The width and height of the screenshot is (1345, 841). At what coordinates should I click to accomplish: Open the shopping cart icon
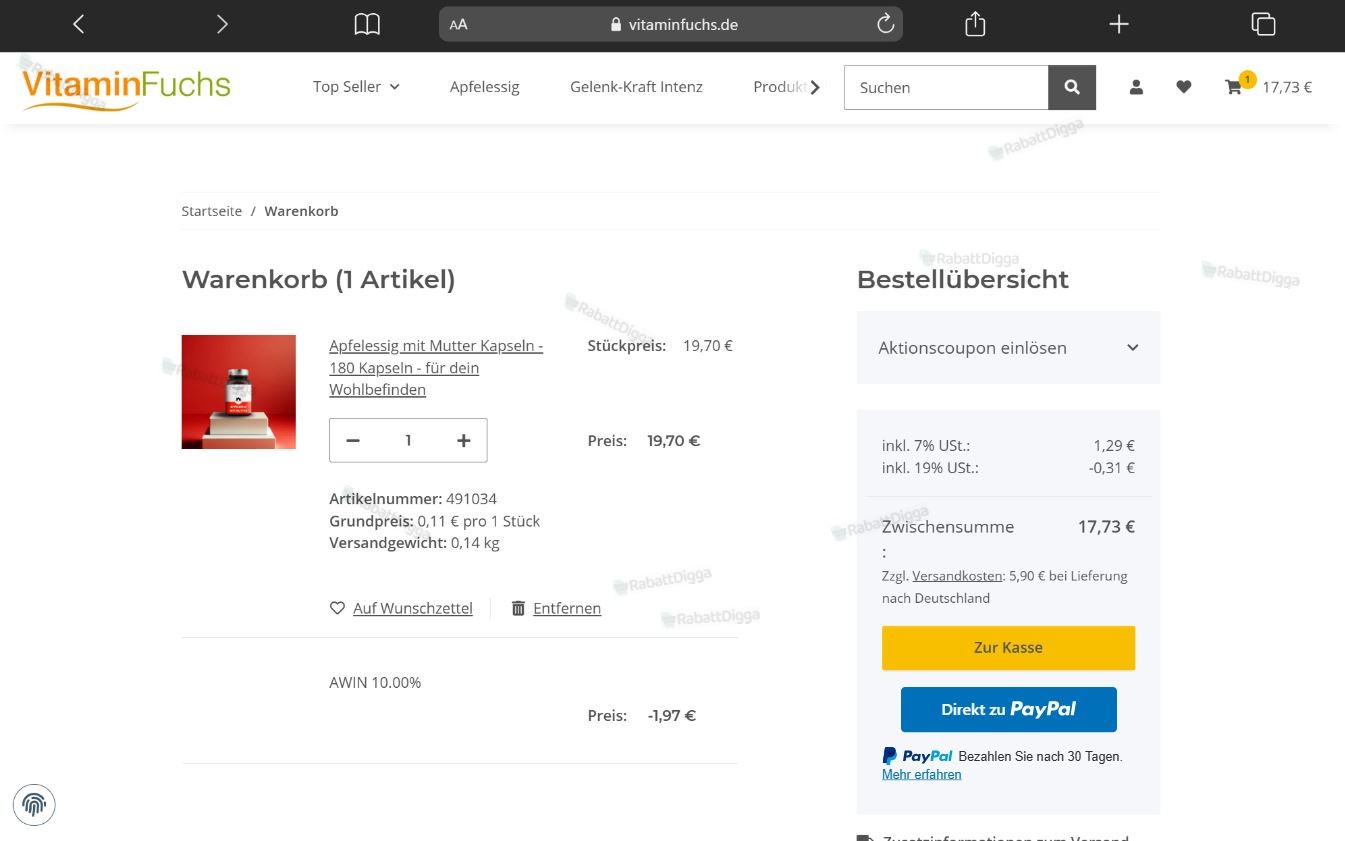[x=1234, y=87]
